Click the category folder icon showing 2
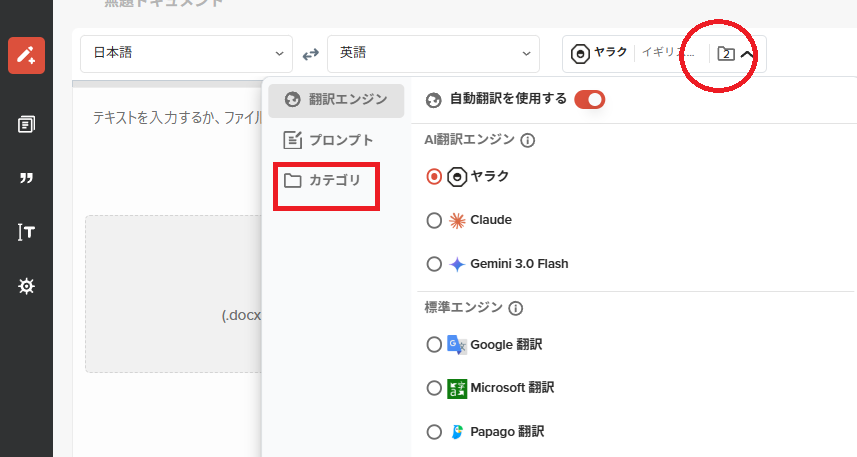Screen dimensions: 857x457 click(x=726, y=54)
